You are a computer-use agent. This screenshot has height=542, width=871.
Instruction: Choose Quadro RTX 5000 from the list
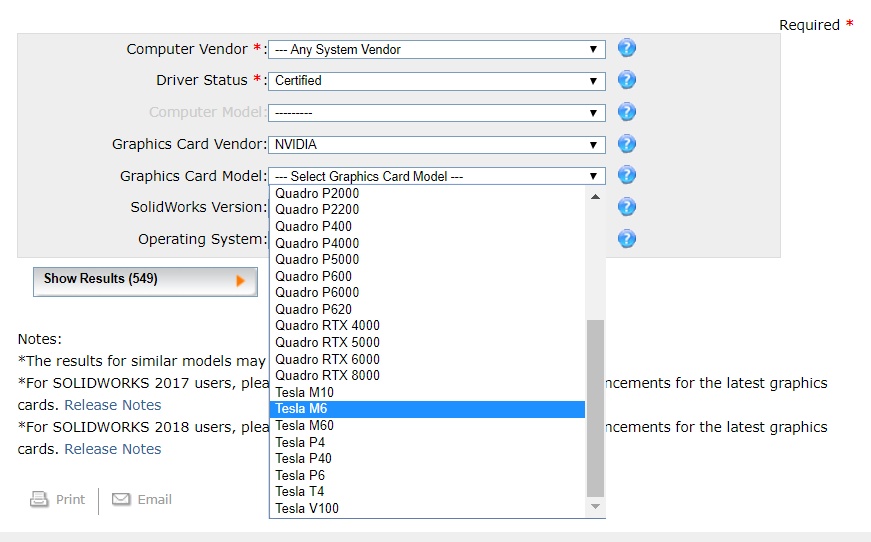tap(427, 342)
